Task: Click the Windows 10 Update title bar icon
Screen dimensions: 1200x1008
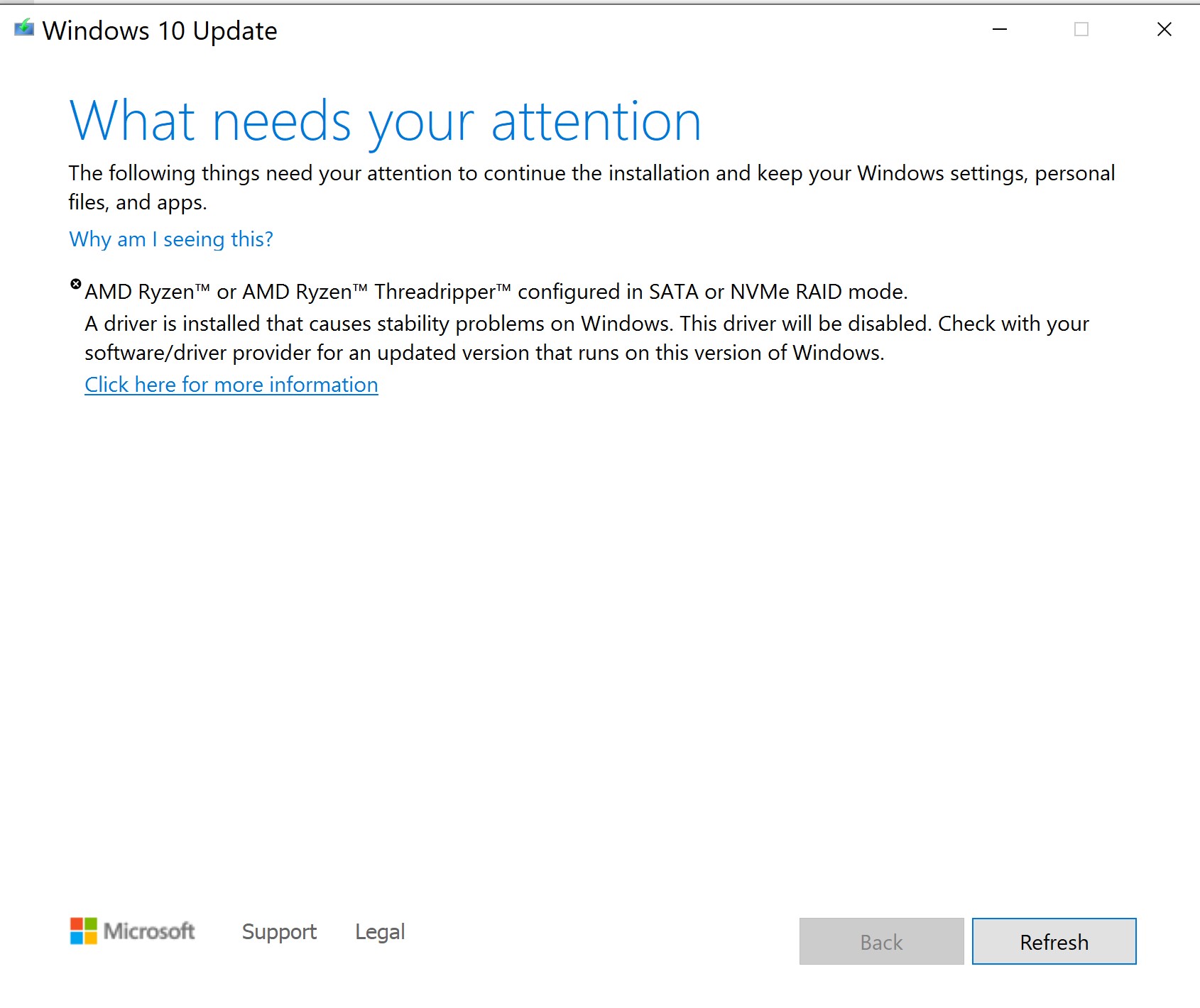Action: (24, 28)
